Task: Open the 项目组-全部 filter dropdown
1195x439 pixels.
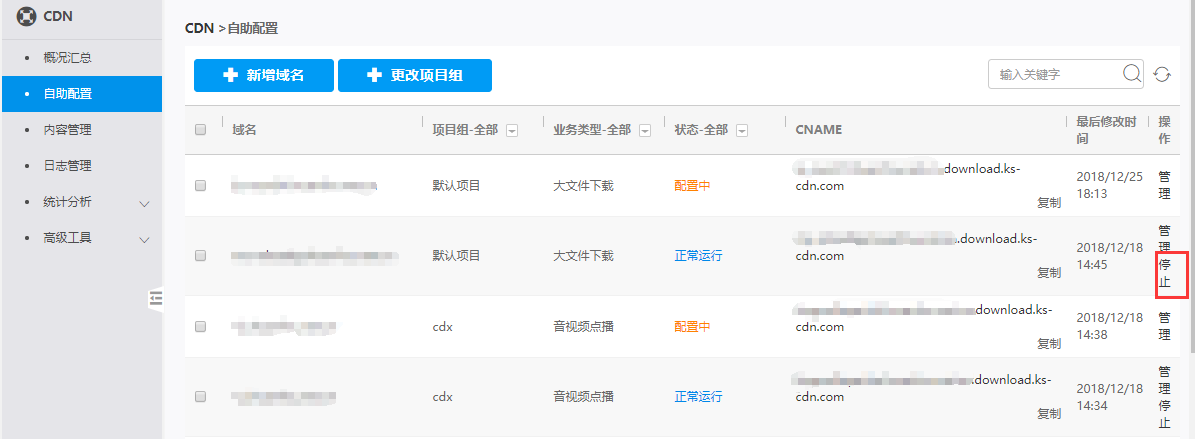Action: 512,131
